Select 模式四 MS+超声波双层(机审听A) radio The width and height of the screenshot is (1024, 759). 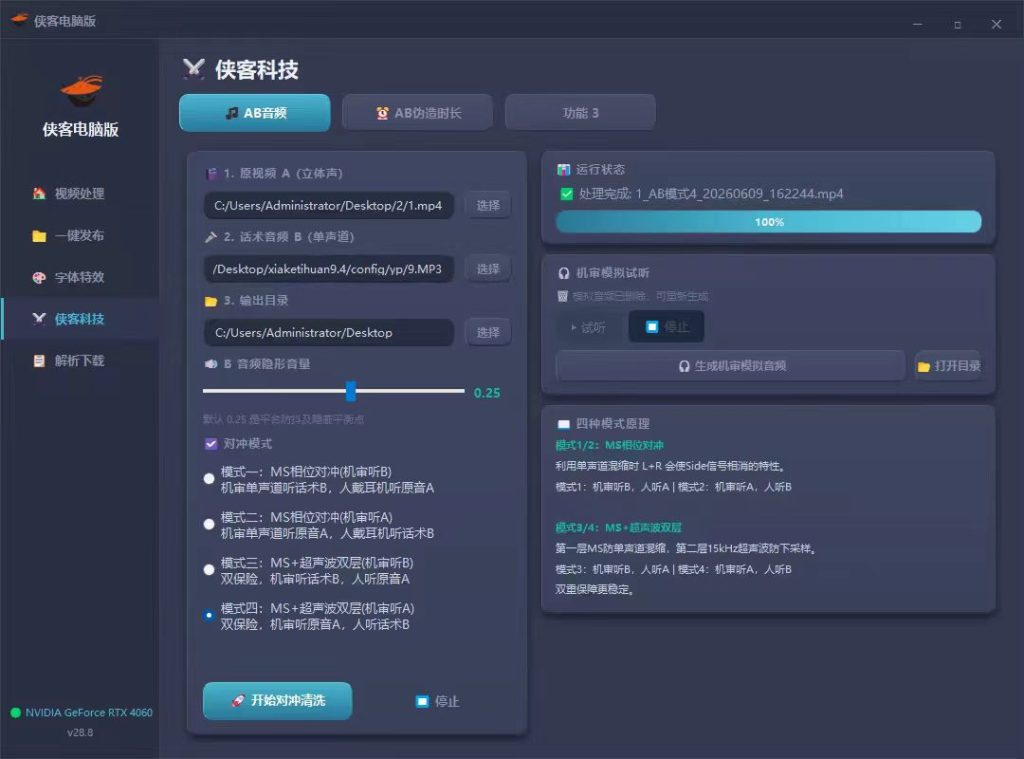[x=209, y=615]
